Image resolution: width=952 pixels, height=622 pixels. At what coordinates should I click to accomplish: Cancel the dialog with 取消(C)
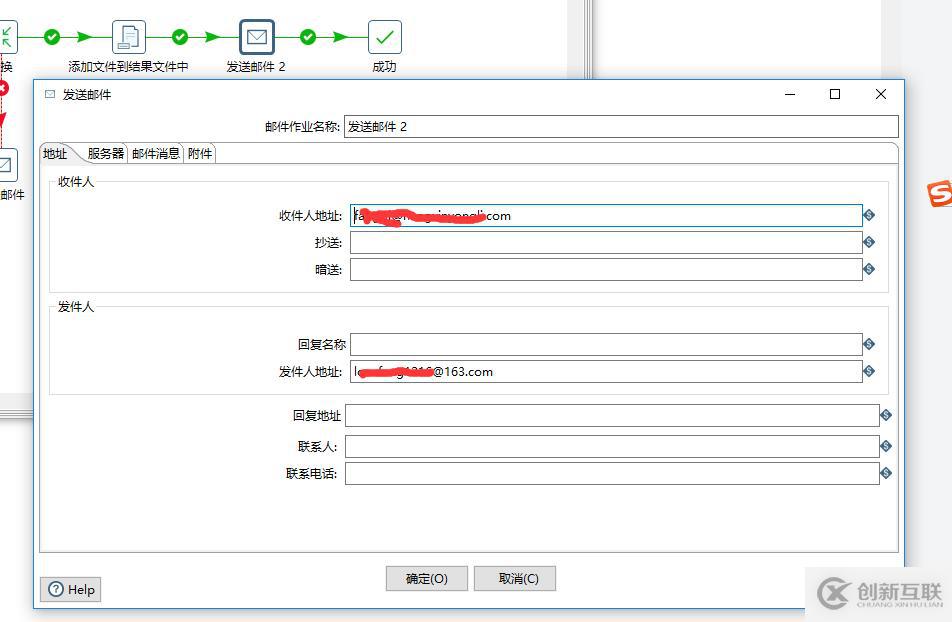(515, 578)
